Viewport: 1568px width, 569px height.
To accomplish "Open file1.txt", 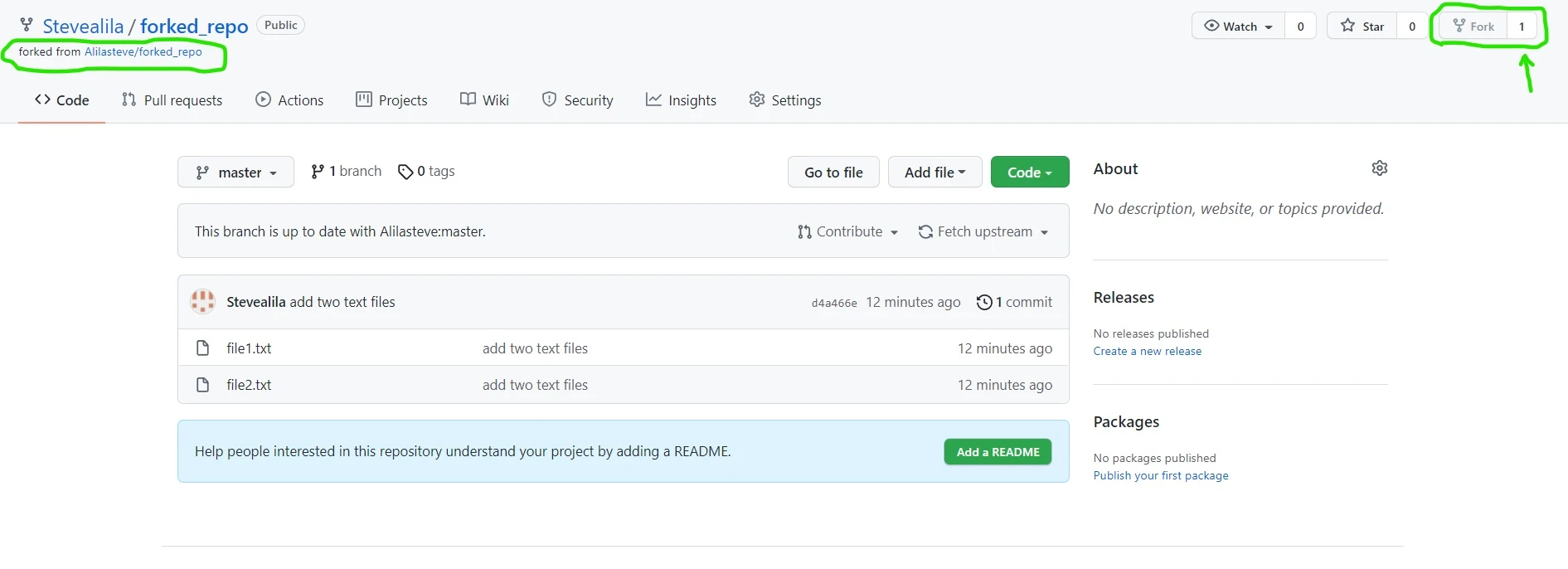I will [x=249, y=348].
